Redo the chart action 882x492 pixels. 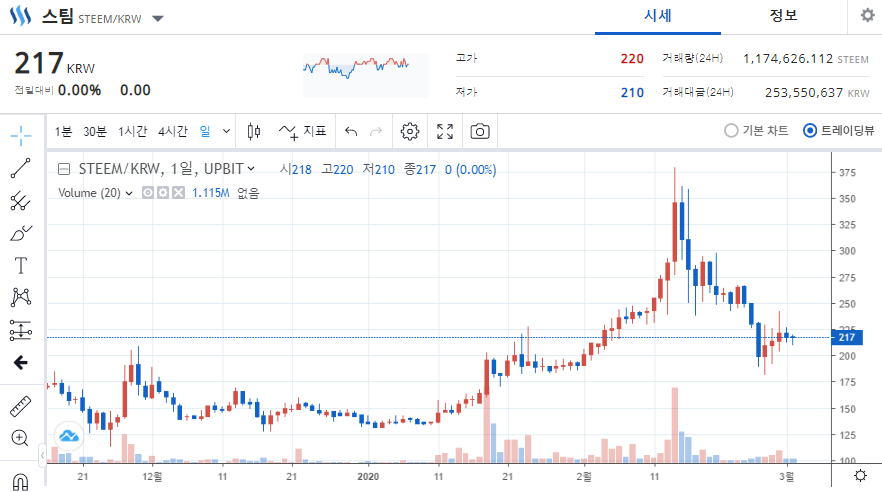(x=376, y=132)
